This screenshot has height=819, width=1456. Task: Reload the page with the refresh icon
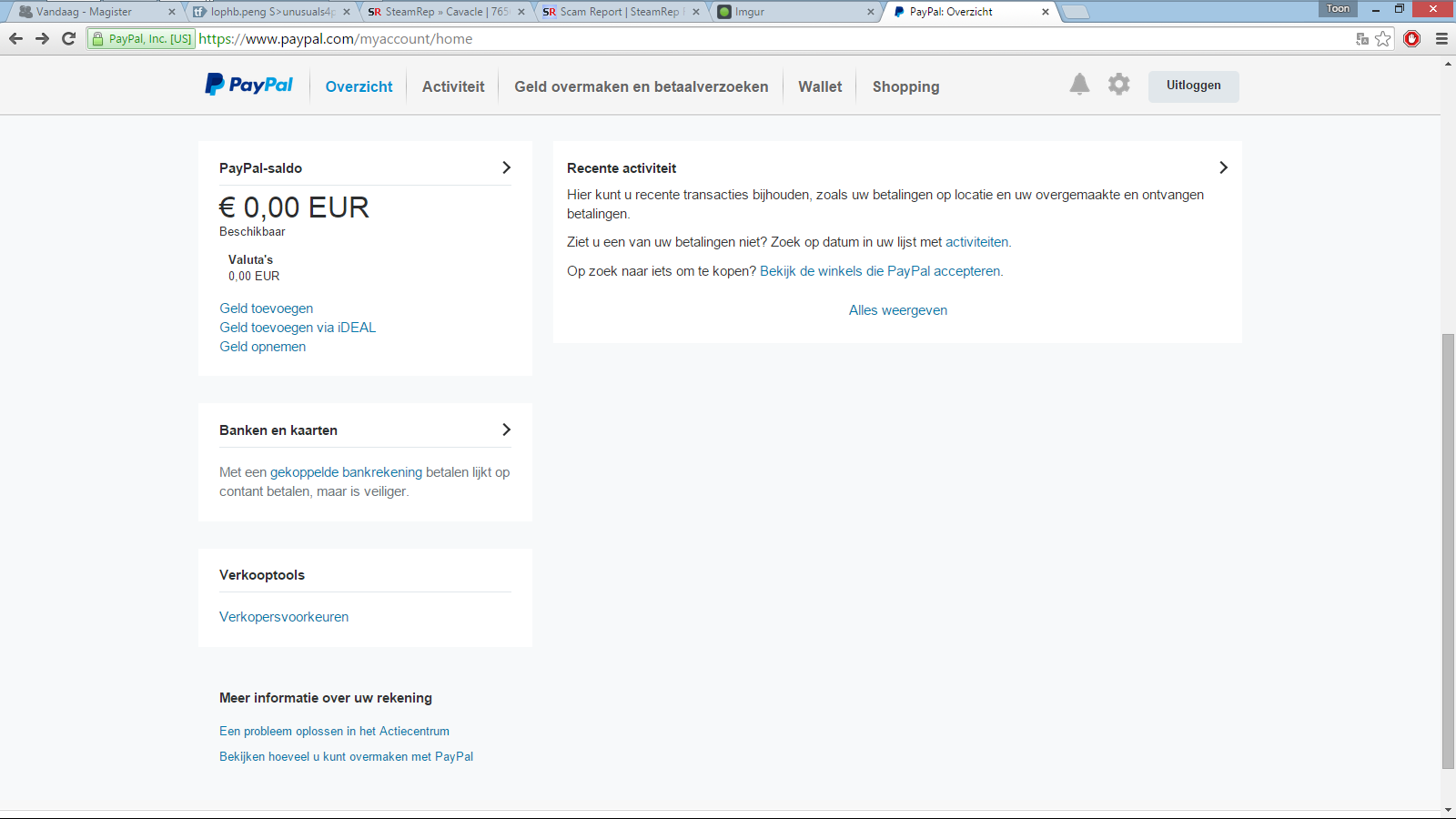pyautogui.click(x=68, y=38)
